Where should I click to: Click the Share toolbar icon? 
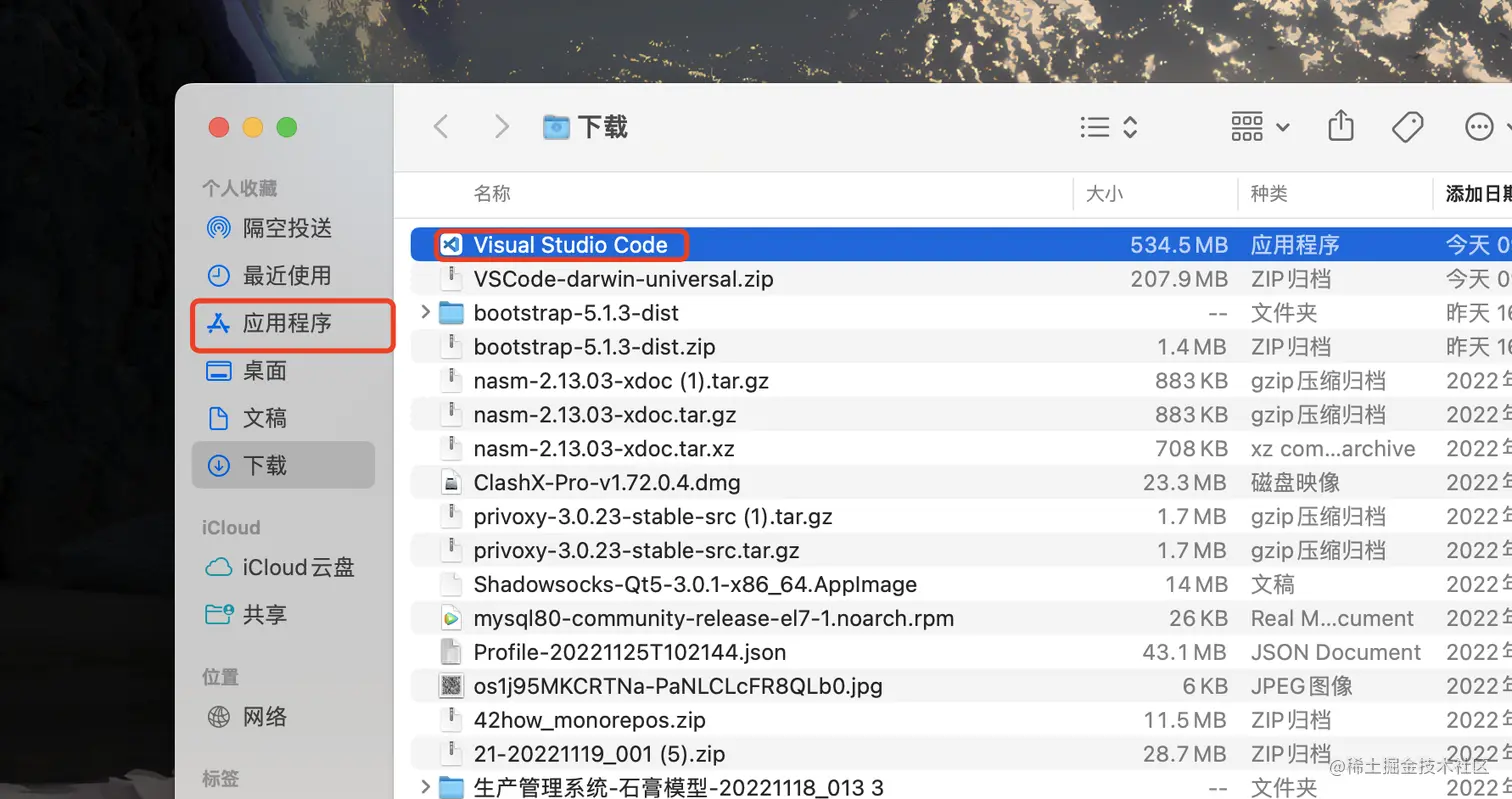point(1341,126)
